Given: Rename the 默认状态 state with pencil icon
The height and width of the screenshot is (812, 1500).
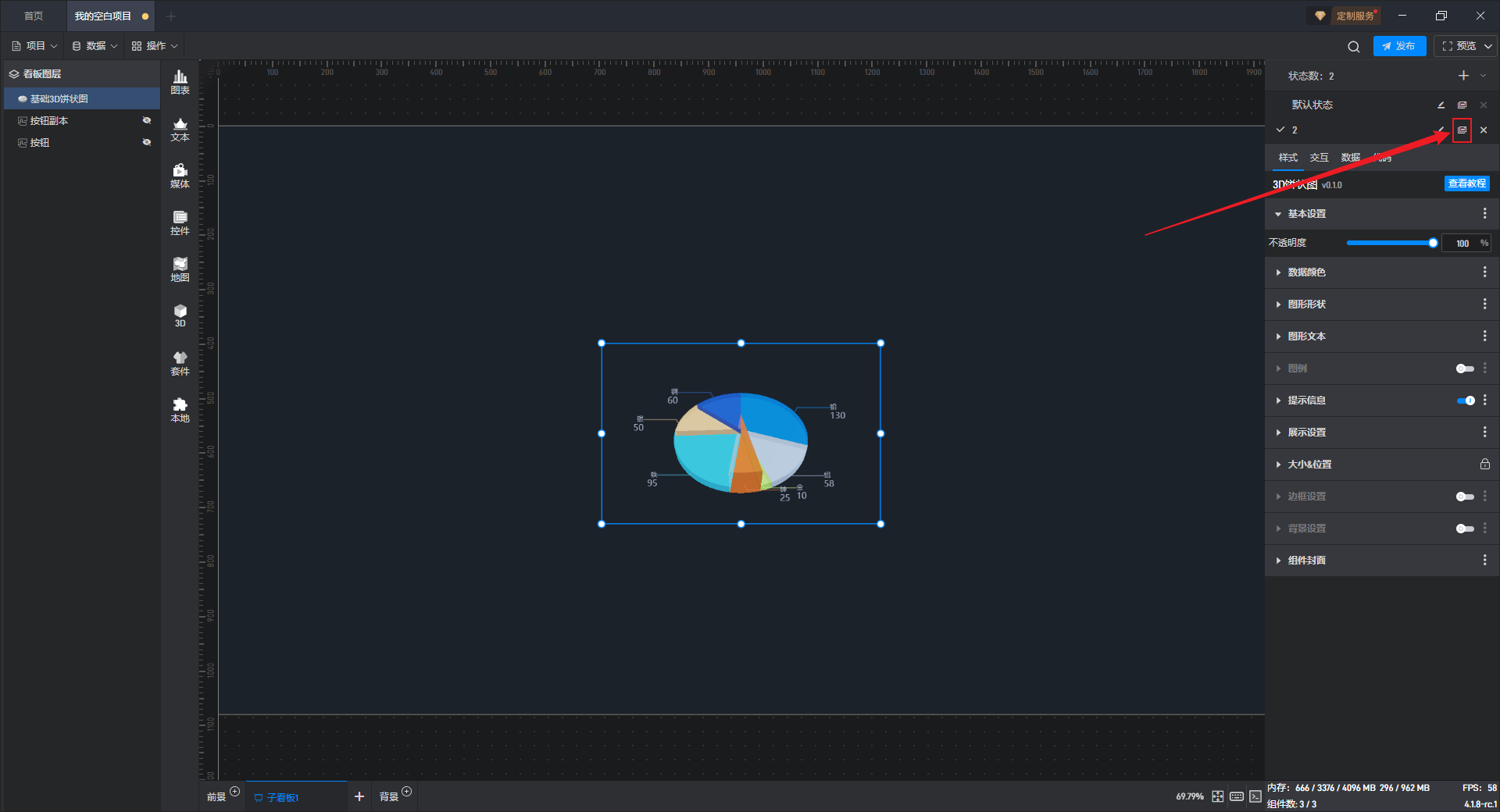Looking at the screenshot, I should [x=1441, y=105].
